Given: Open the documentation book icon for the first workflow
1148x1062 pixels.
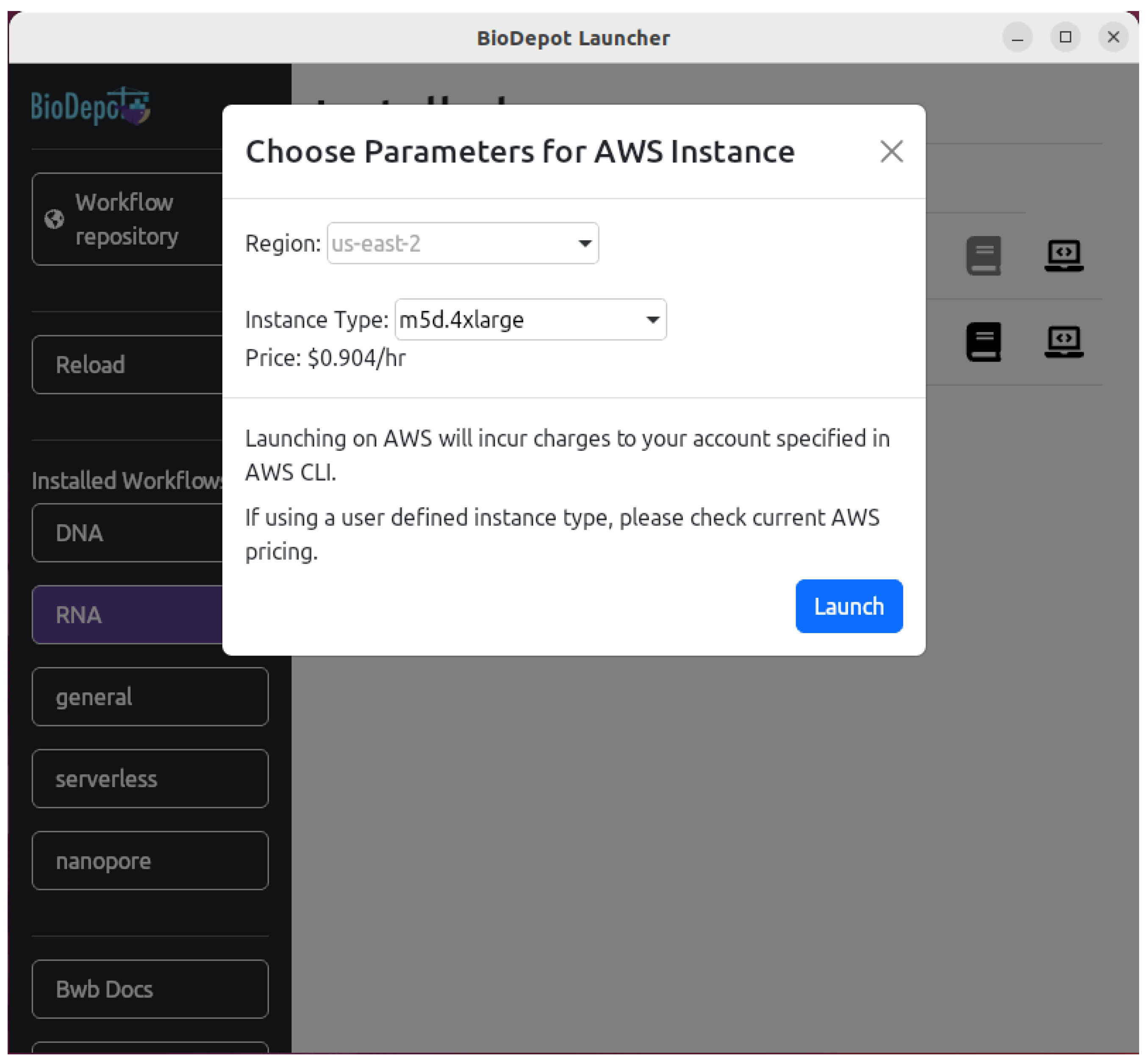Looking at the screenshot, I should [x=984, y=257].
